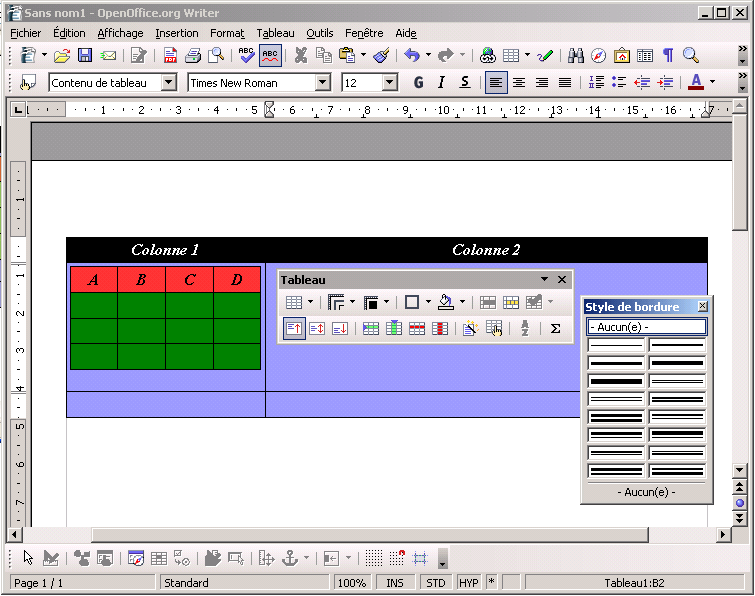
Task: Open Styles and Formatting window icon
Action: point(28,83)
